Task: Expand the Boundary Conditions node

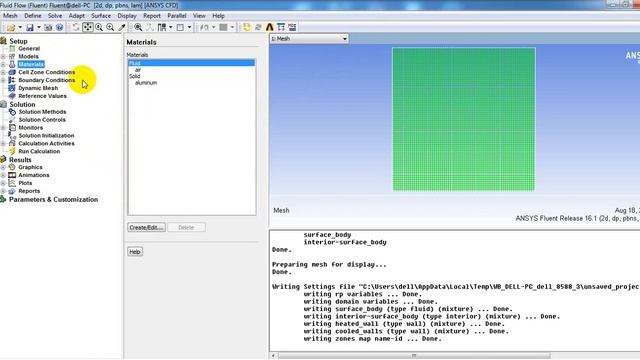Action: (3, 80)
